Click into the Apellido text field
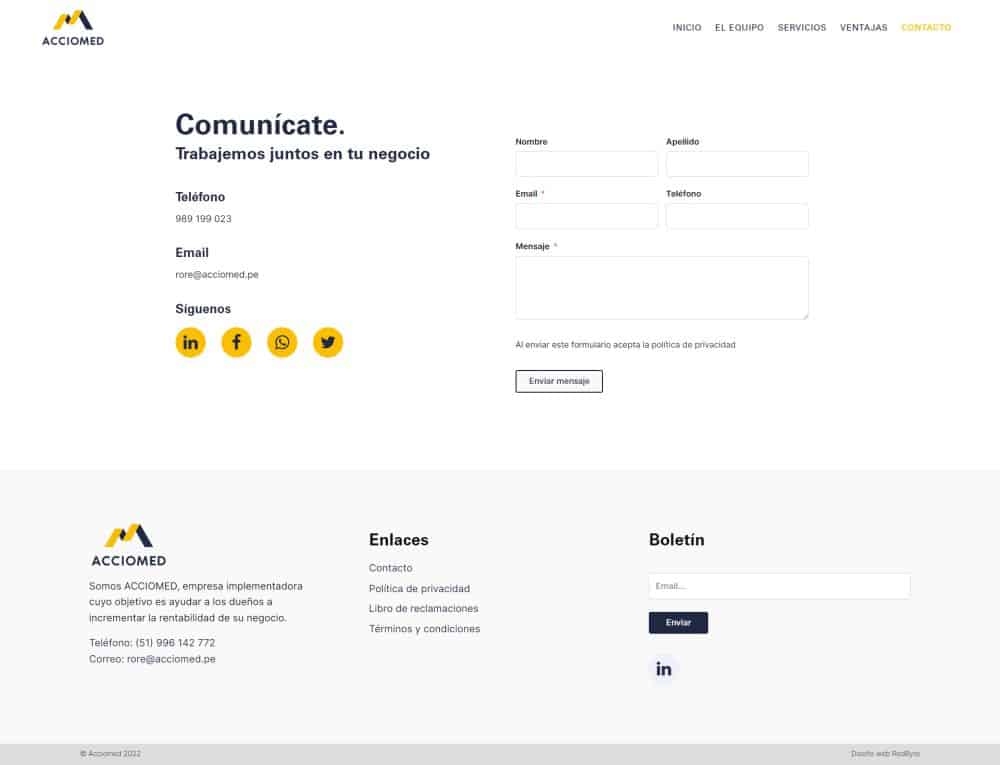Screen dimensions: 1000x765 pyautogui.click(x=737, y=164)
